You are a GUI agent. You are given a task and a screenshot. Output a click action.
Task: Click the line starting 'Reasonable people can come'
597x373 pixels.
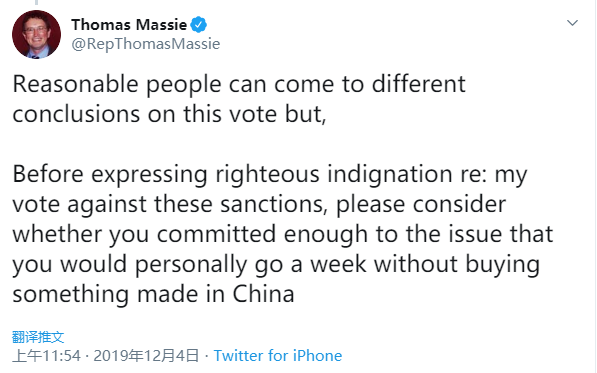[x=239, y=84]
